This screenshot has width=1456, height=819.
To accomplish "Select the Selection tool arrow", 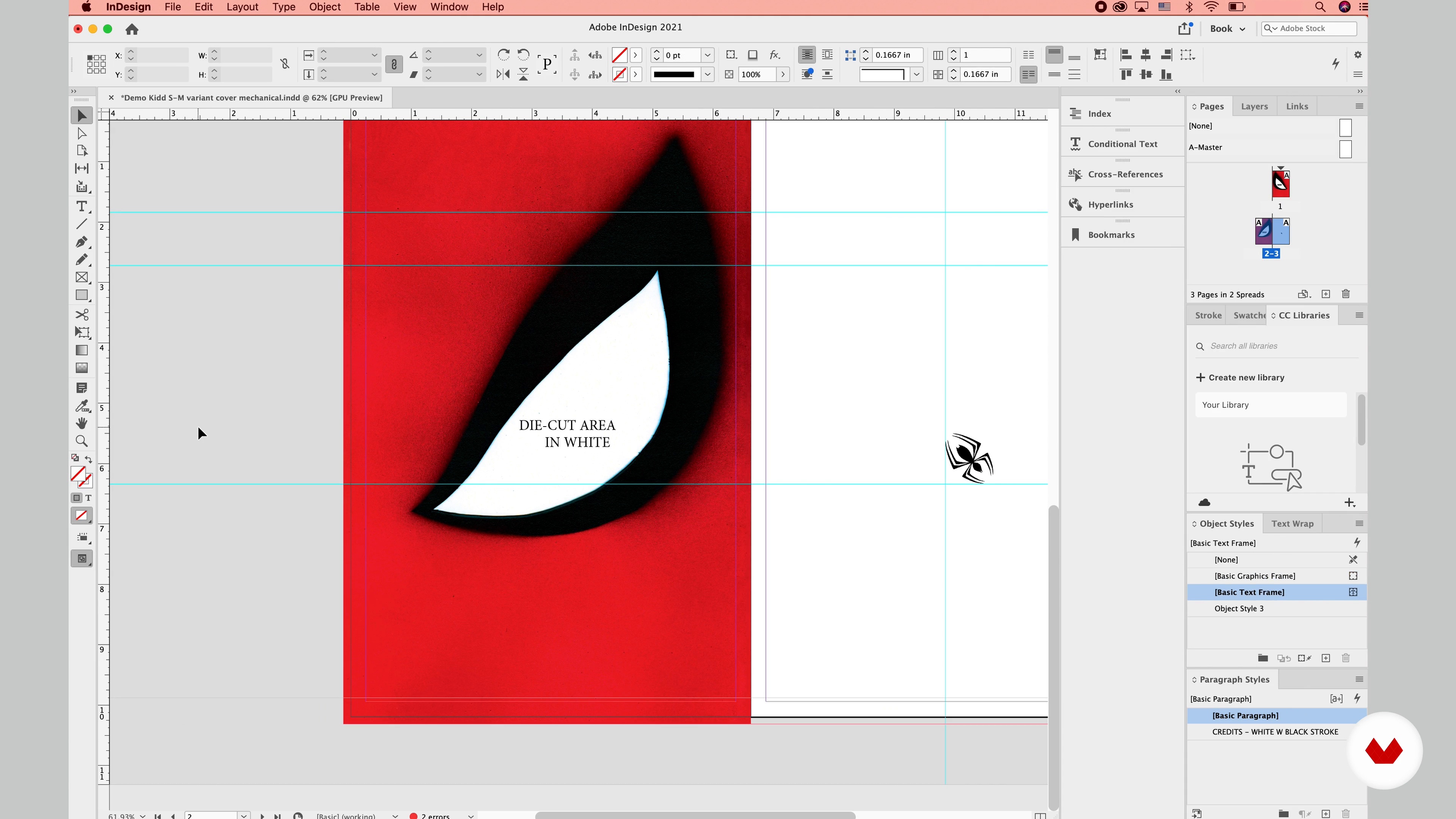I will [82, 115].
